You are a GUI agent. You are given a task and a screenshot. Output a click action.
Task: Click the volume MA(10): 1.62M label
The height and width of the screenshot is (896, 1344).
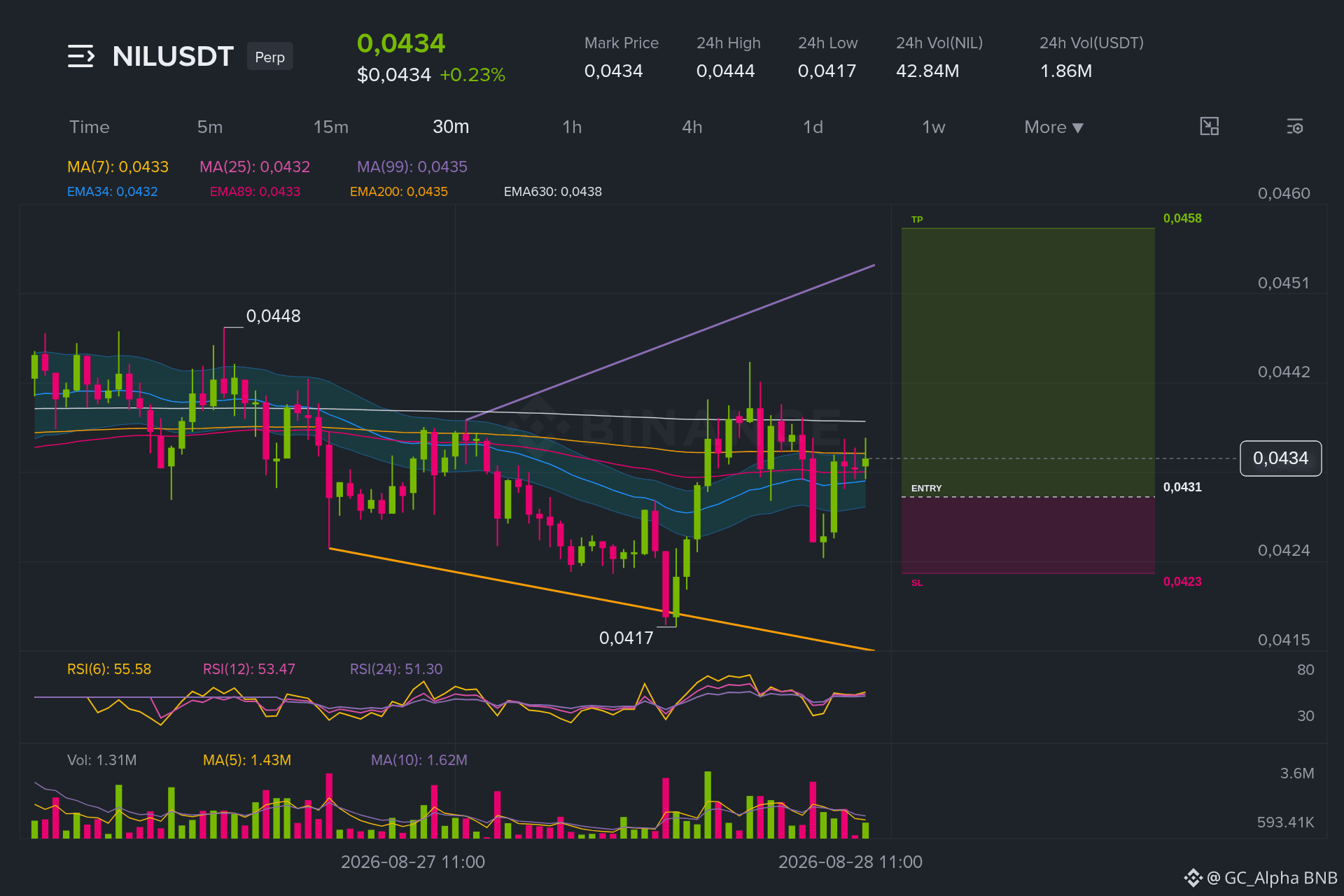tap(419, 760)
